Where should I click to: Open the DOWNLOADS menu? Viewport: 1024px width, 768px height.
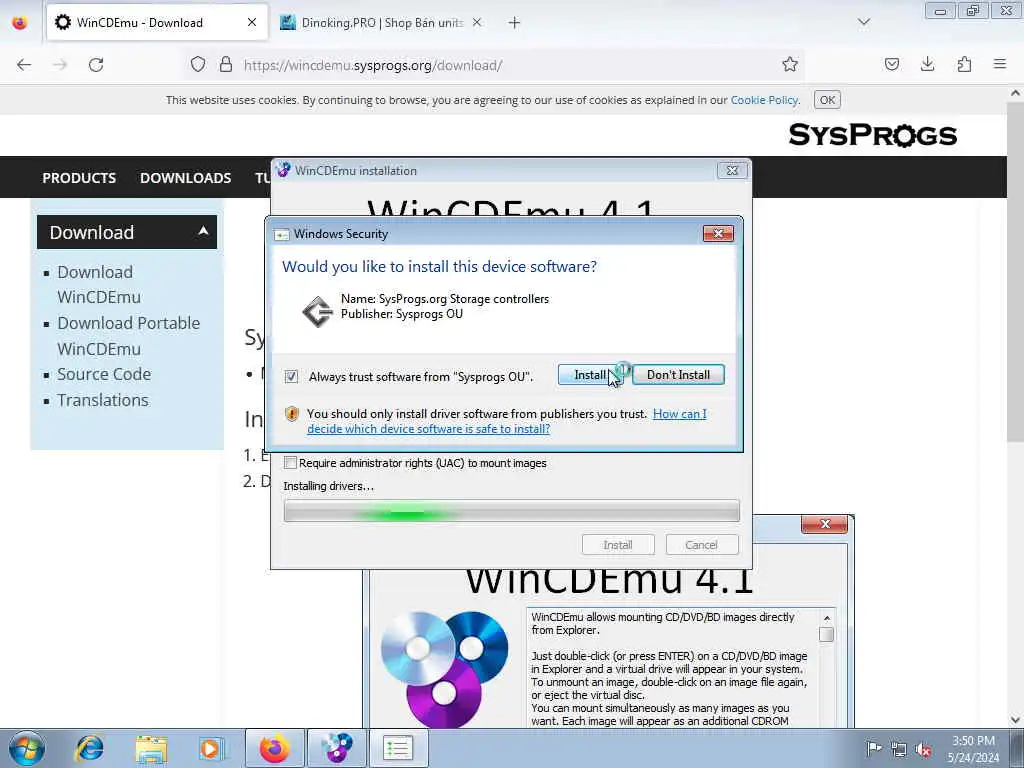pos(185,178)
